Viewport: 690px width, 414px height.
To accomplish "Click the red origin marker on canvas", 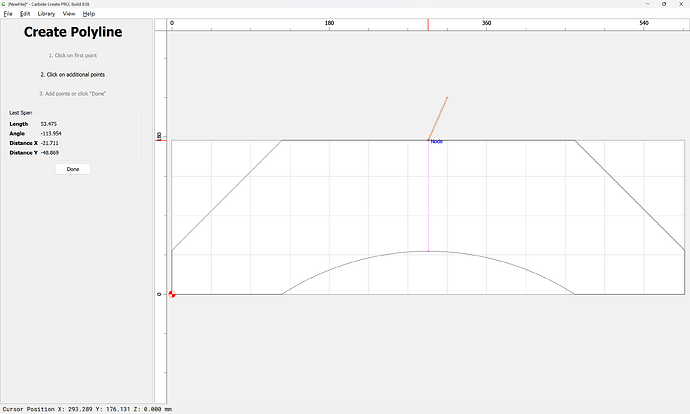I will (x=172, y=294).
